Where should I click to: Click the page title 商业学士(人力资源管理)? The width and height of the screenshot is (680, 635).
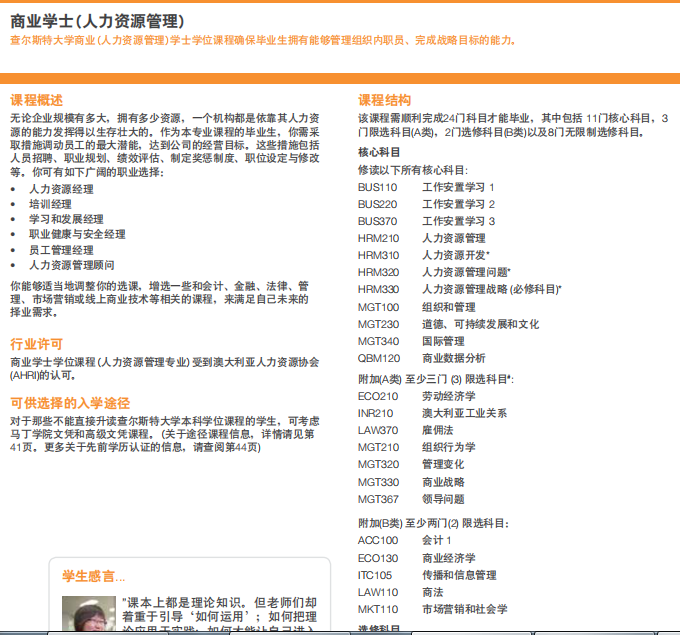pyautogui.click(x=97, y=21)
